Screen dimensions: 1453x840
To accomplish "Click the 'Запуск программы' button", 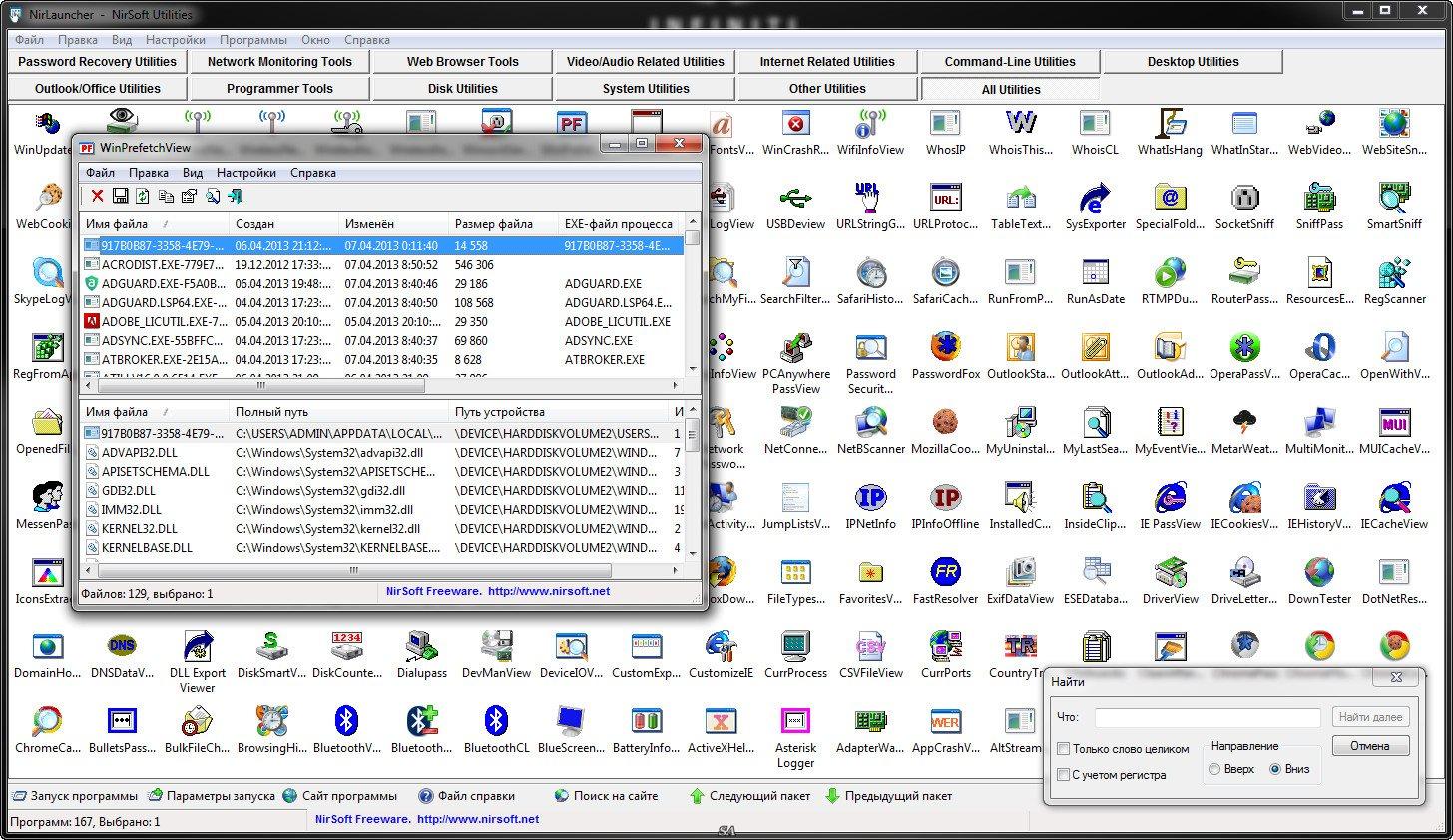I will pos(75,796).
